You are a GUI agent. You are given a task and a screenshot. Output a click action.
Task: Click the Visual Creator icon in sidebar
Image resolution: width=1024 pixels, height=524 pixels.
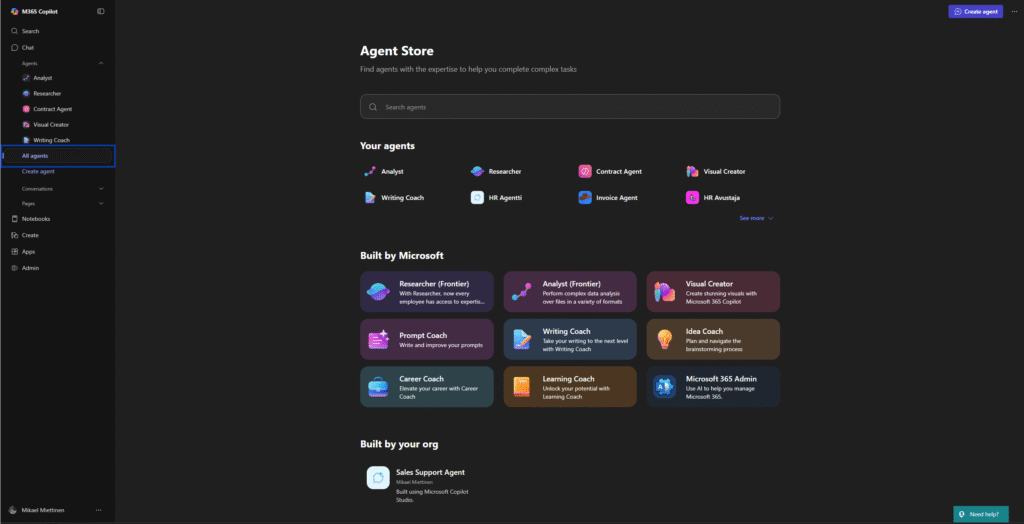(26, 125)
